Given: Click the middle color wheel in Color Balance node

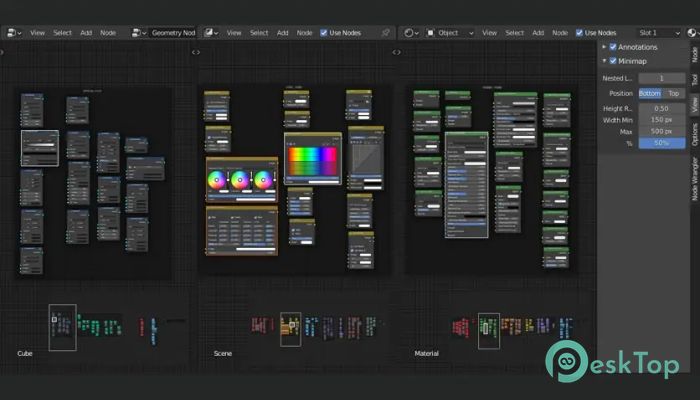Looking at the screenshot, I should pyautogui.click(x=240, y=180).
